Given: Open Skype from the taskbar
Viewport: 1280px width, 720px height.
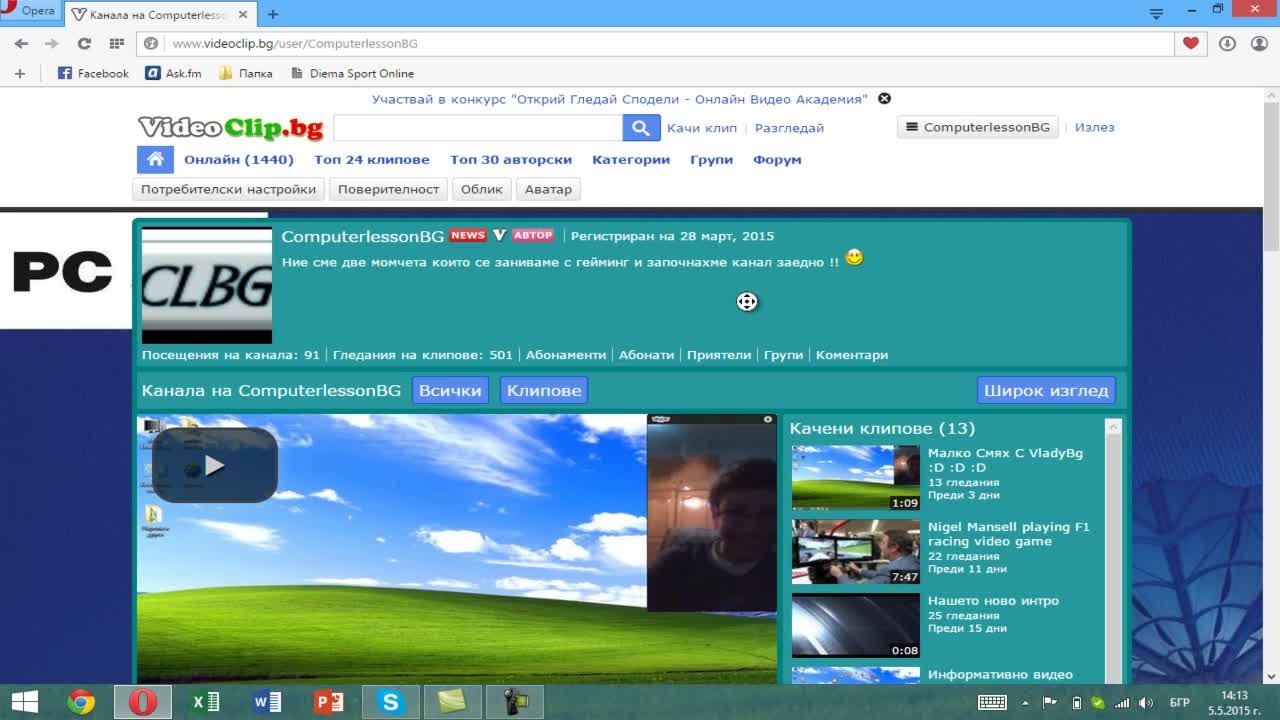Looking at the screenshot, I should click(x=390, y=702).
